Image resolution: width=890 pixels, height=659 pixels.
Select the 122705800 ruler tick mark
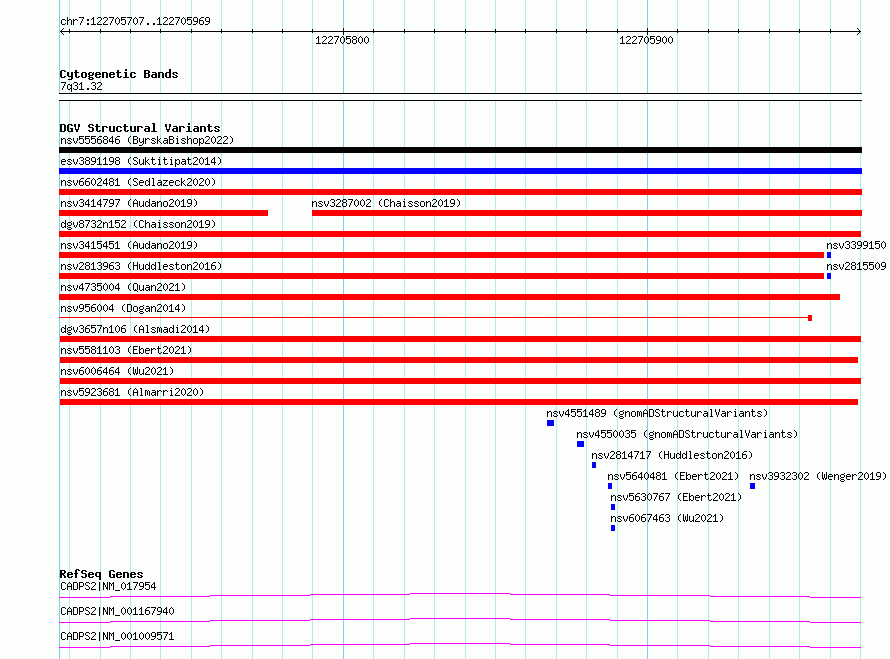point(343,31)
